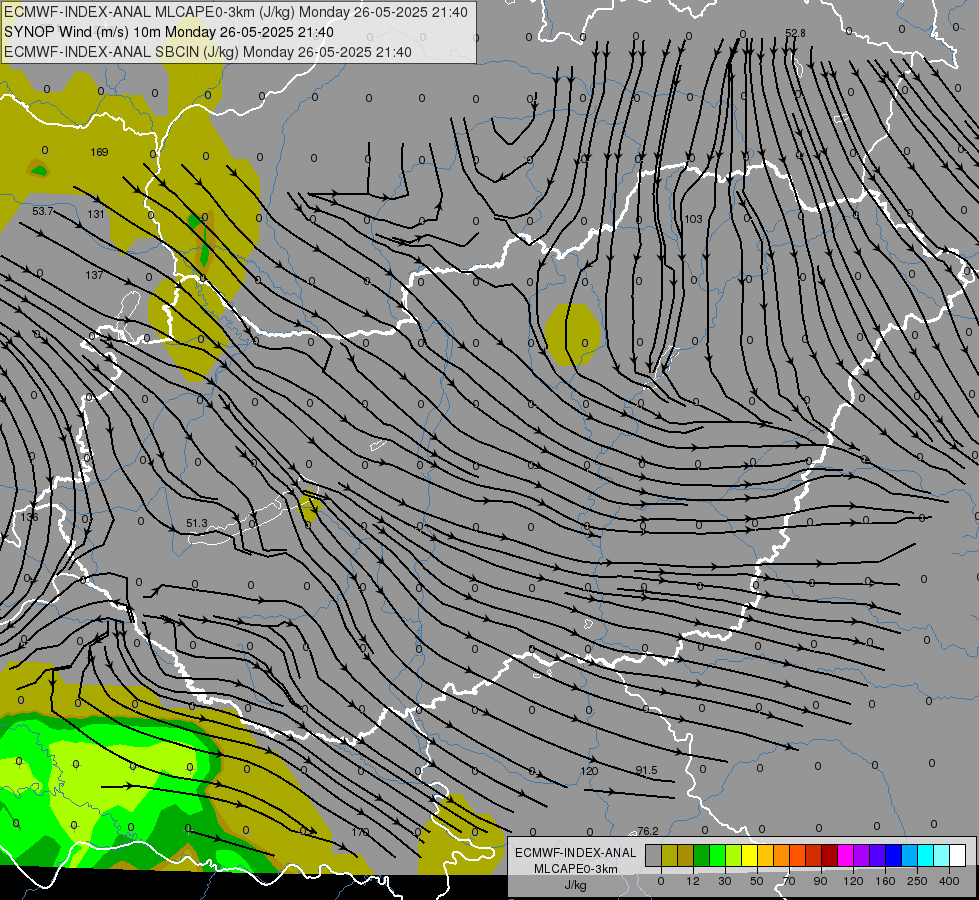The width and height of the screenshot is (979, 900).
Task: Click the 'ECMWF-INDEX-ANAL SBCIN' title line
Action: click(208, 52)
